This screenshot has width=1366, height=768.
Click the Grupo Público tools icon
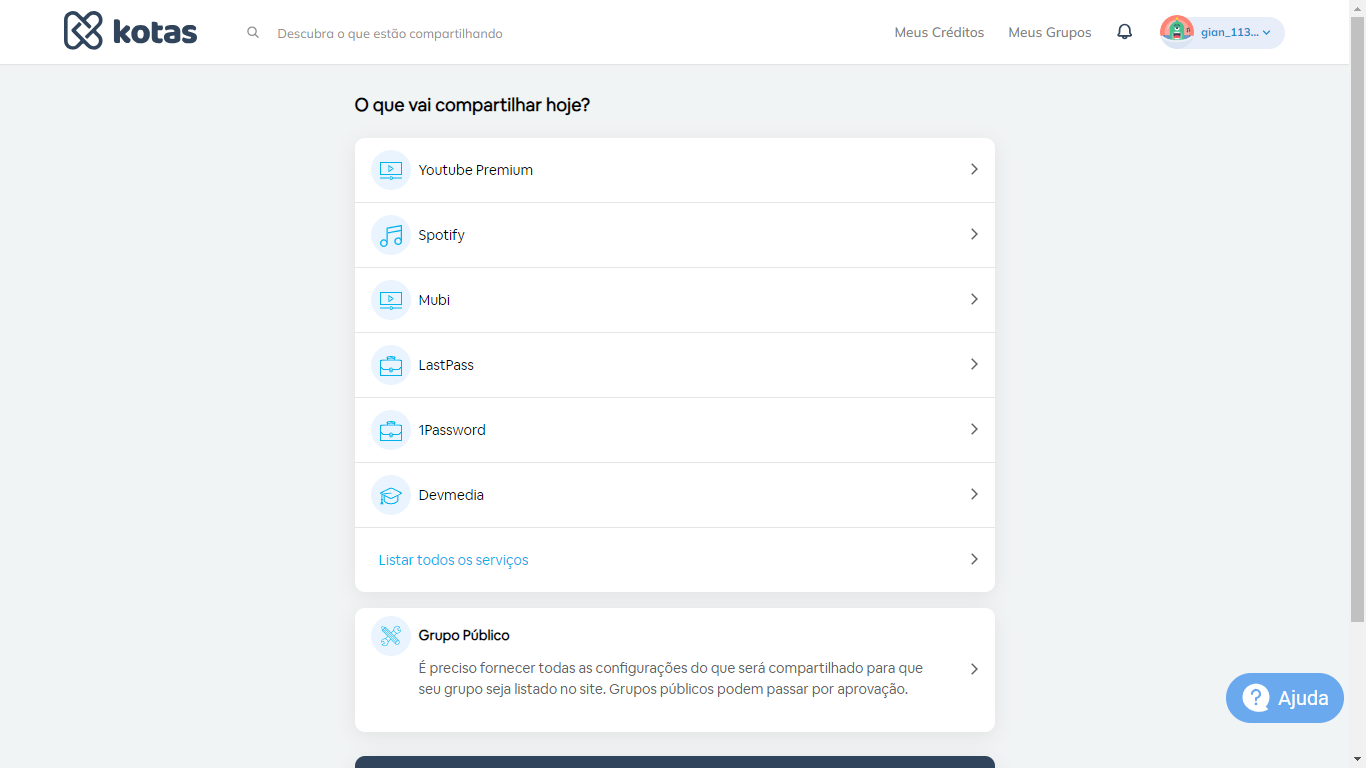(391, 636)
